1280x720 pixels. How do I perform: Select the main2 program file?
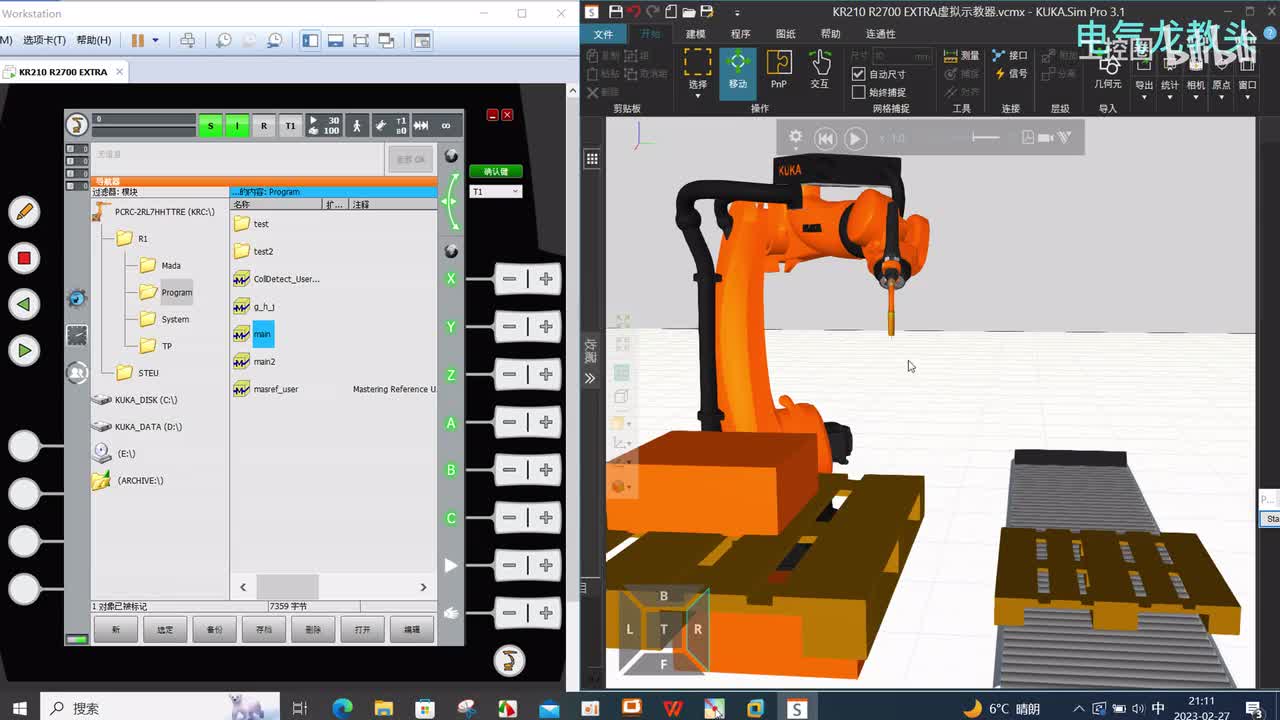point(264,361)
